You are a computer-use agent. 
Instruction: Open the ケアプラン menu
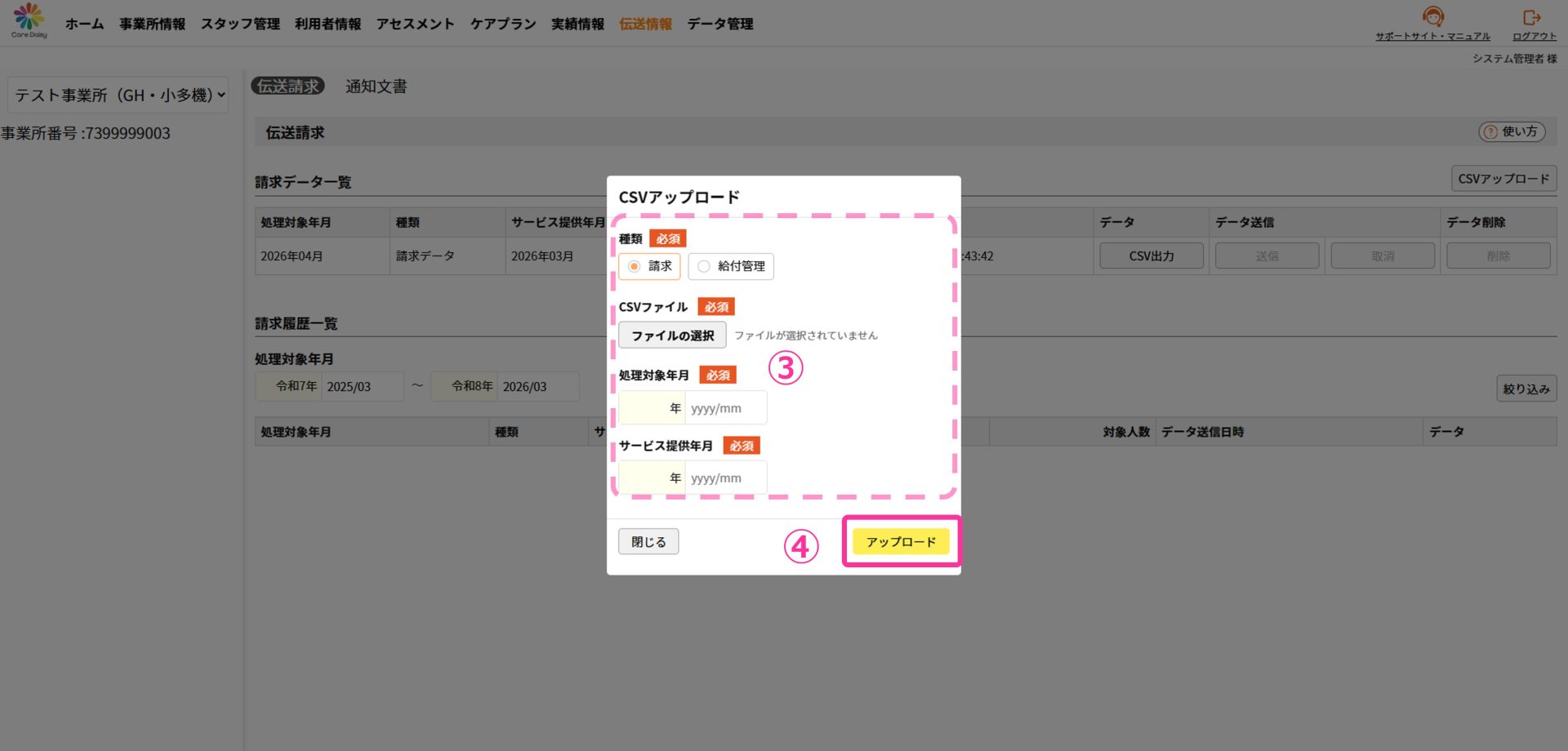coord(503,24)
